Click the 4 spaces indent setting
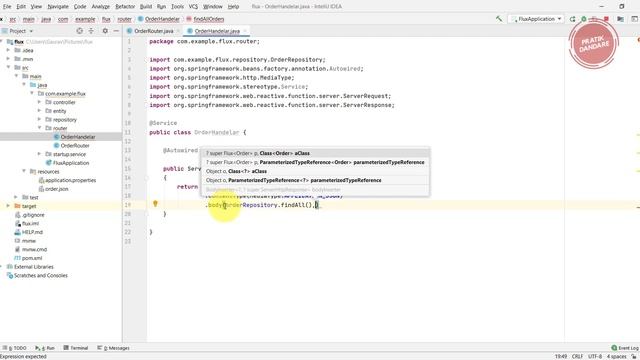Image resolution: width=640 pixels, height=360 pixels. 617,356
